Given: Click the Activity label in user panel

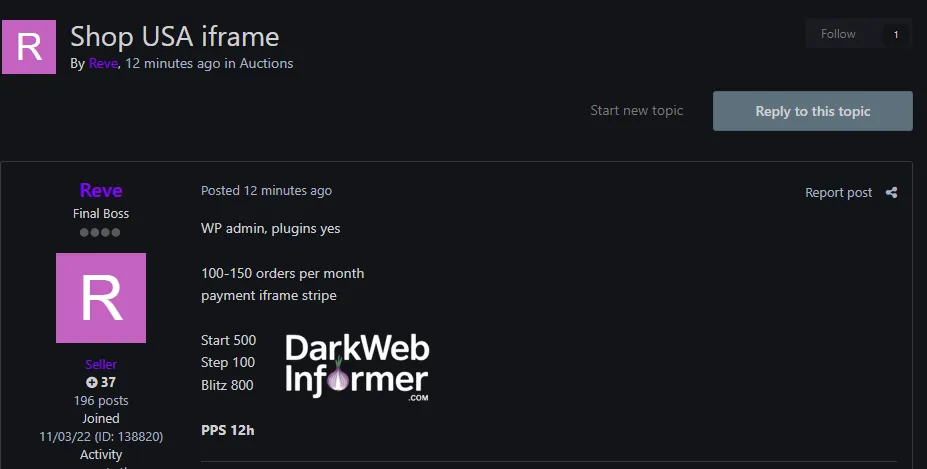Looking at the screenshot, I should (x=100, y=454).
